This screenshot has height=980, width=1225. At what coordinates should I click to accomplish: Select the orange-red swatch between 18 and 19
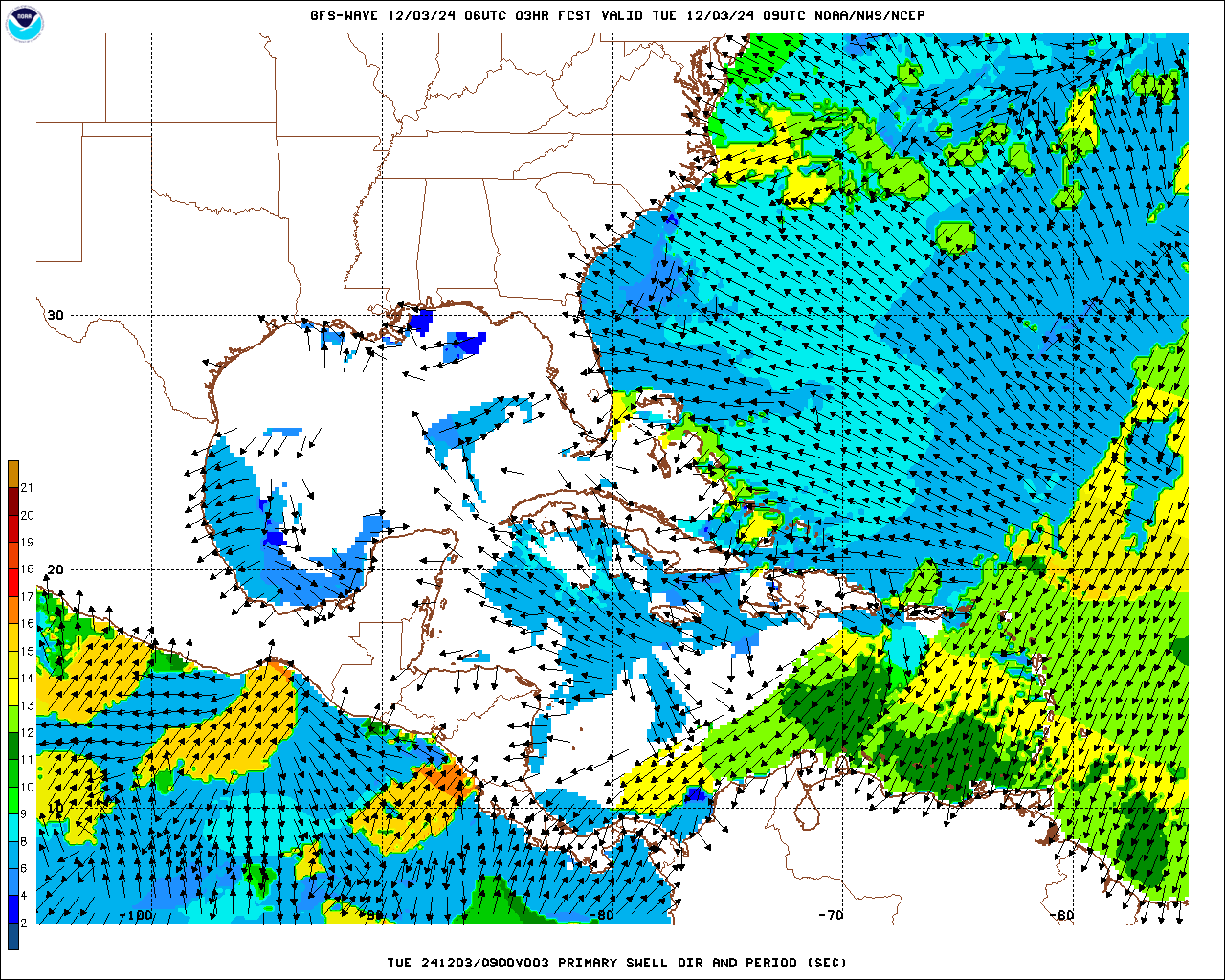pyautogui.click(x=13, y=556)
